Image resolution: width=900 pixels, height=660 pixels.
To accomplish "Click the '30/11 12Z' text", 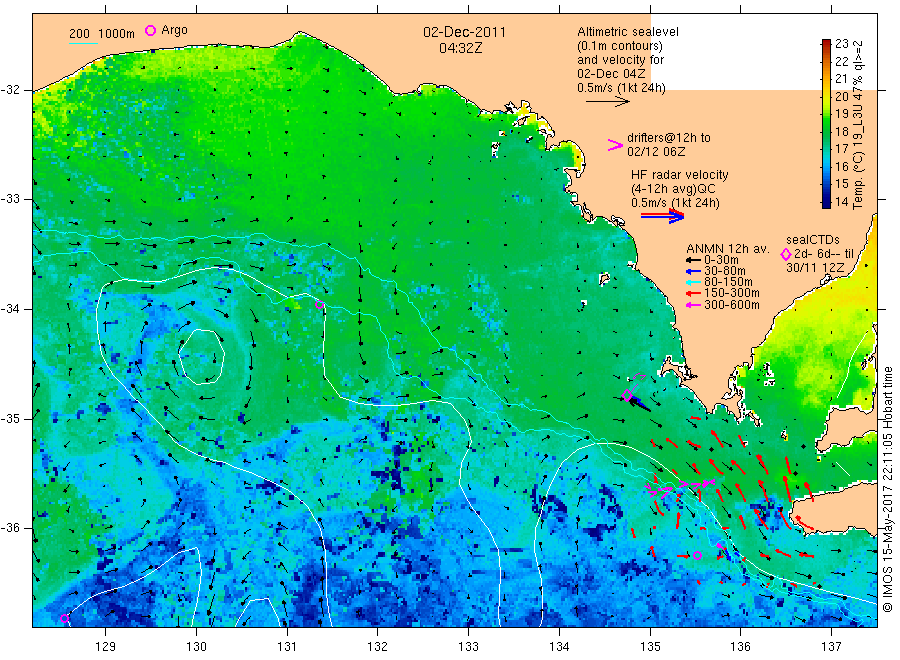I will (x=815, y=268).
